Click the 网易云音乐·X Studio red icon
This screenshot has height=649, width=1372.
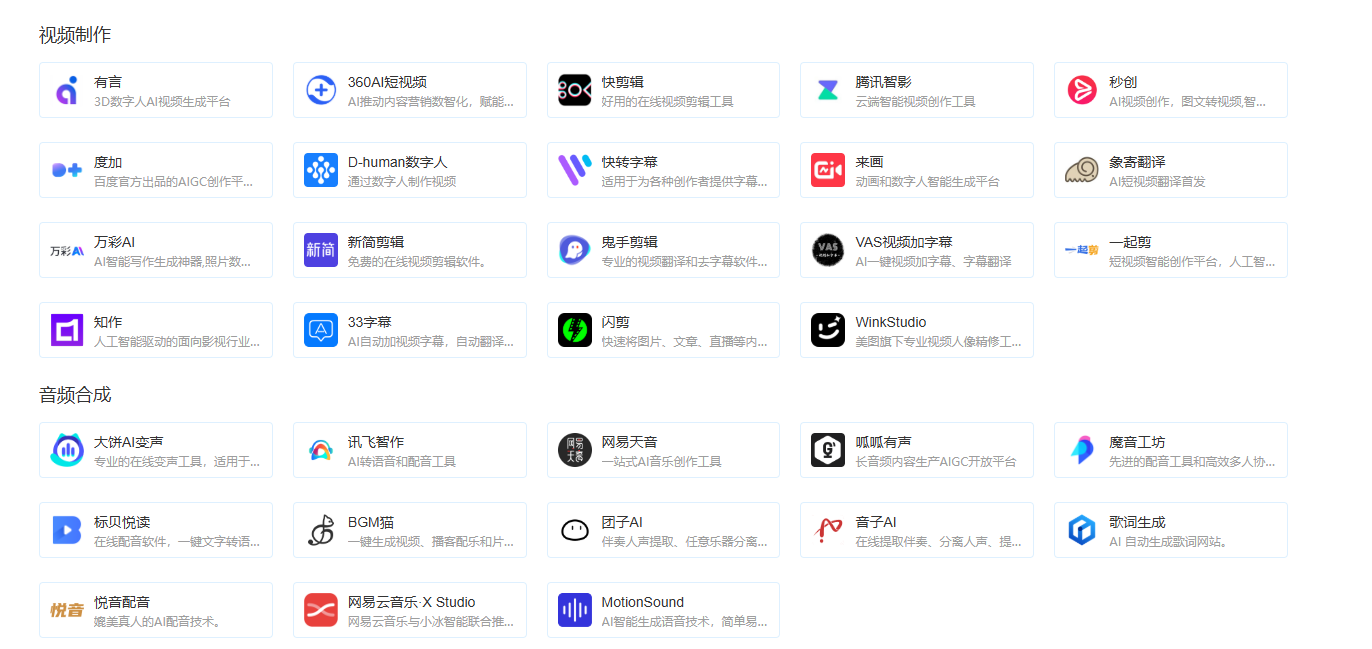pyautogui.click(x=321, y=610)
